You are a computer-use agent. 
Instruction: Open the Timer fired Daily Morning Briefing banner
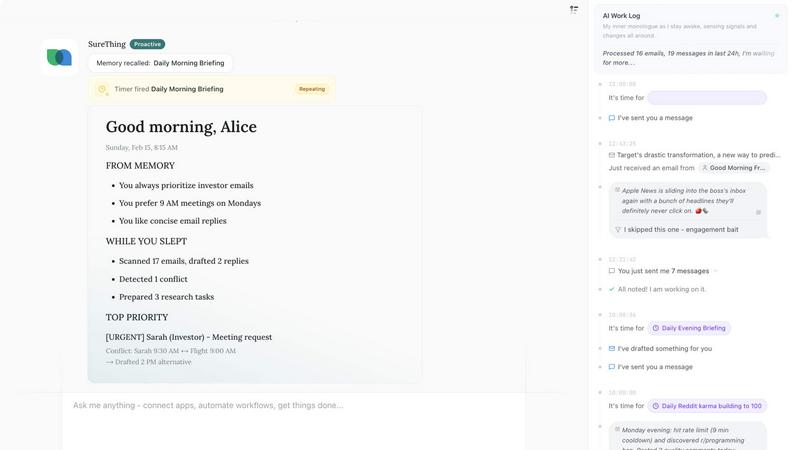coord(212,89)
